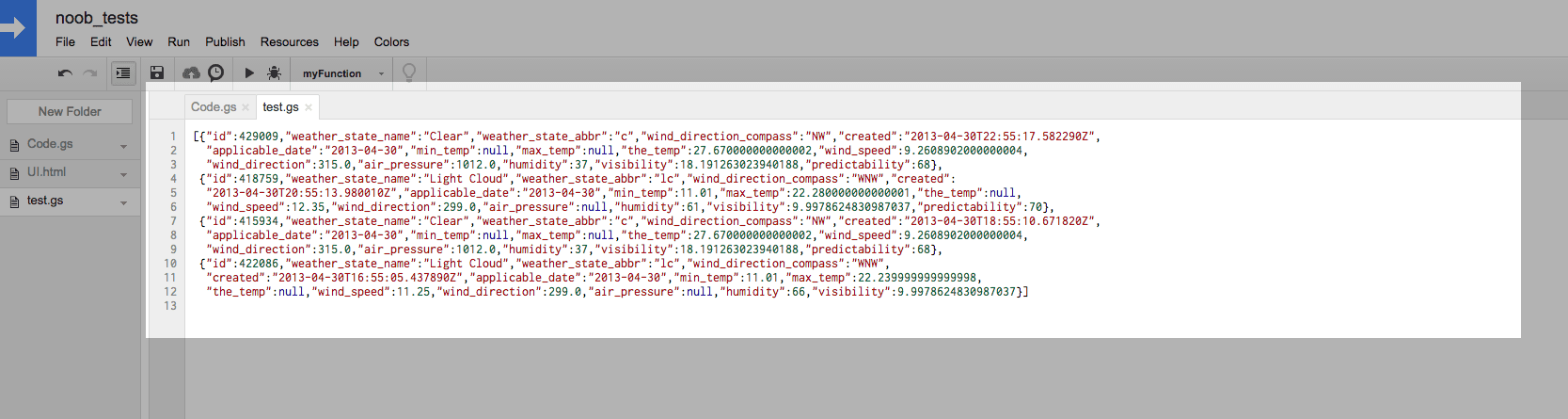The width and height of the screenshot is (1568, 419).
Task: Click "id":422086 in the code
Action: click(243, 264)
